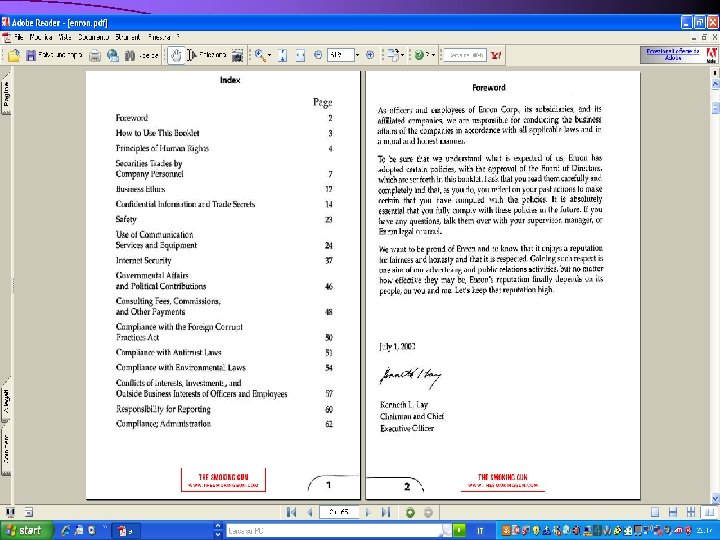The image size is (720, 540).
Task: Click the fit width icon
Action: [300, 56]
